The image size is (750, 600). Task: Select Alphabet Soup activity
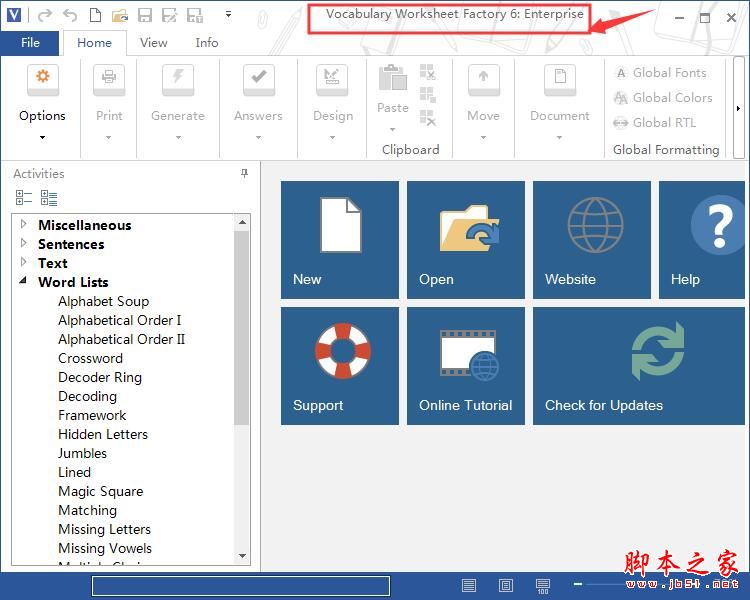coord(103,301)
